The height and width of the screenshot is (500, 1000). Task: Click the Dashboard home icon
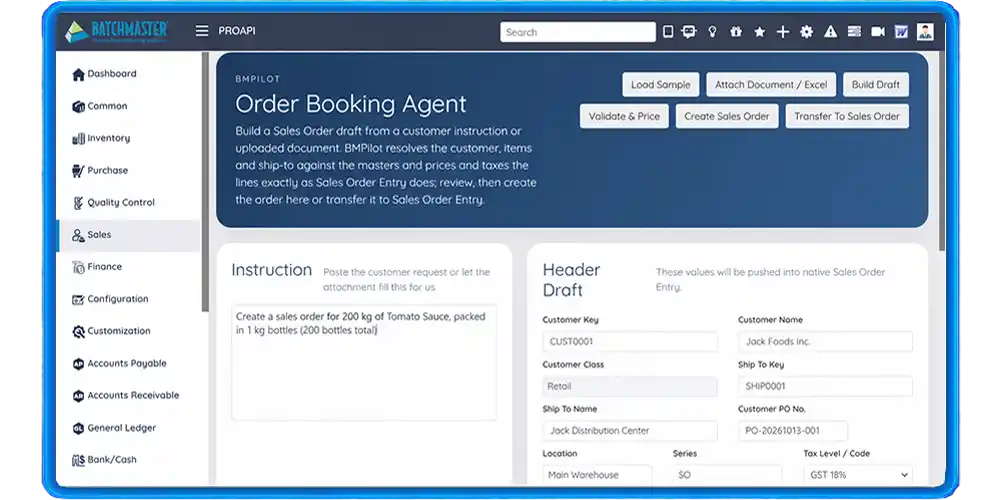[x=78, y=75]
